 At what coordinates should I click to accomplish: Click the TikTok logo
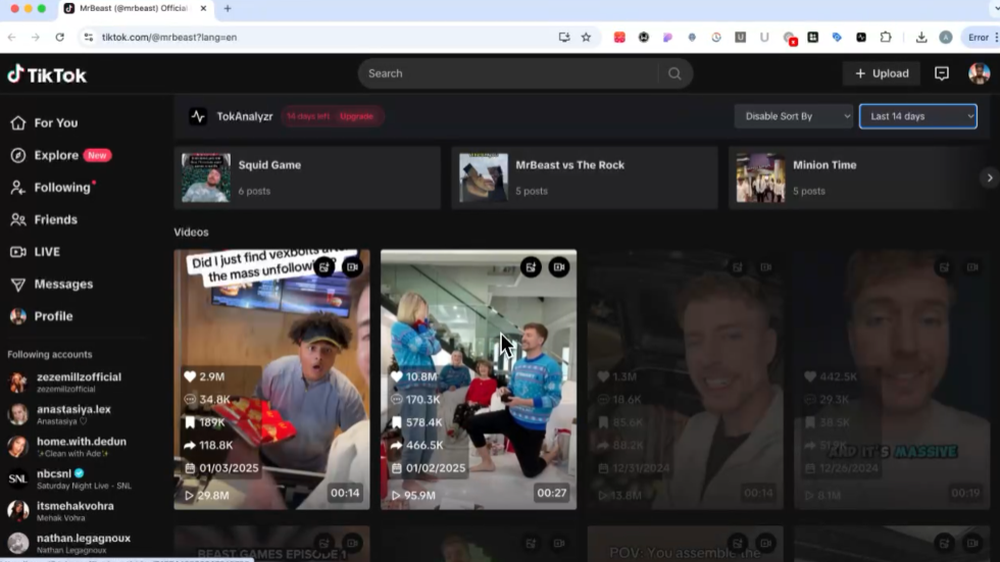(47, 75)
